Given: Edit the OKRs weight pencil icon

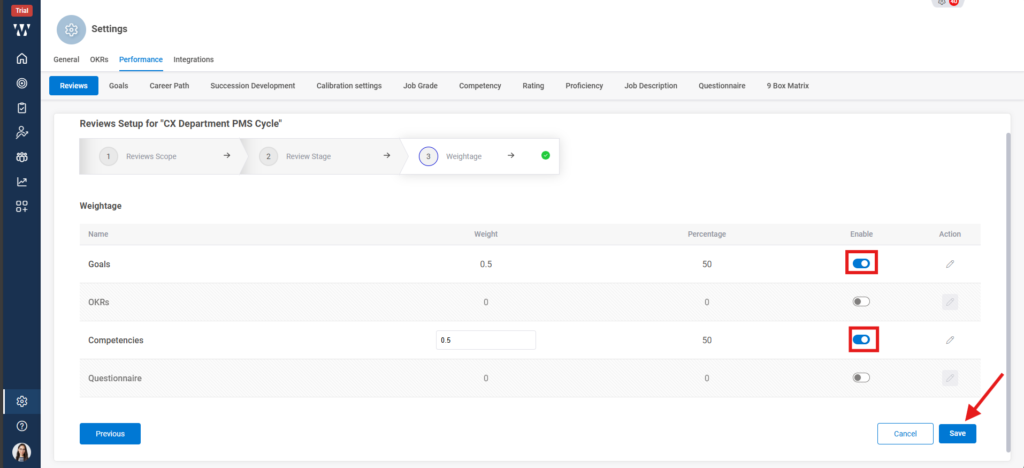Looking at the screenshot, I should pos(950,302).
